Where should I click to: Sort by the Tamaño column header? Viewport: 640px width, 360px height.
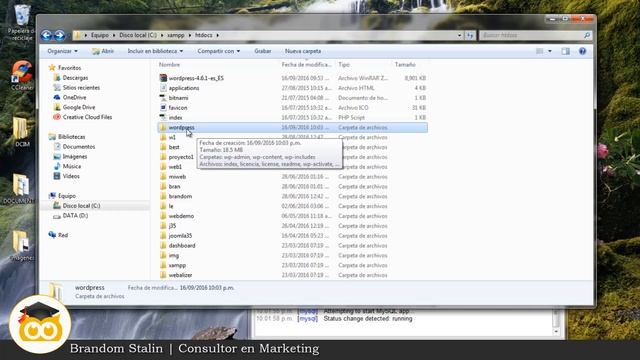coord(405,64)
